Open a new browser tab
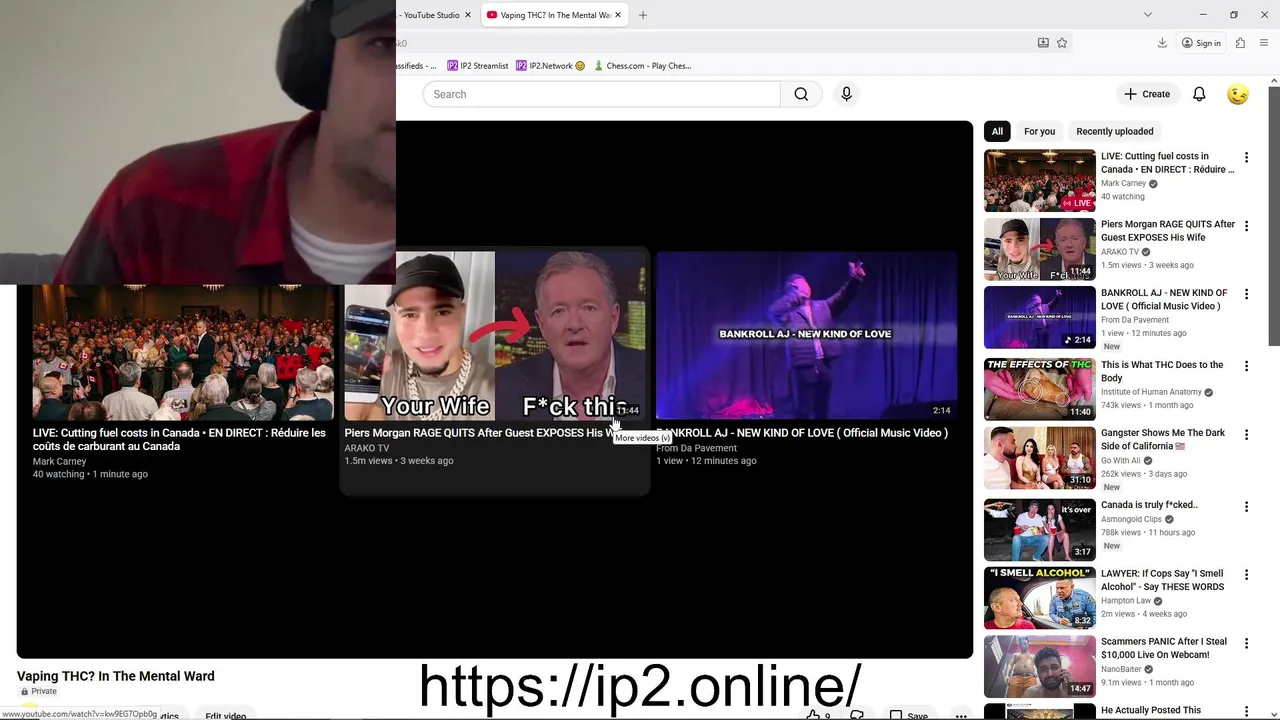Viewport: 1280px width, 720px height. tap(643, 15)
